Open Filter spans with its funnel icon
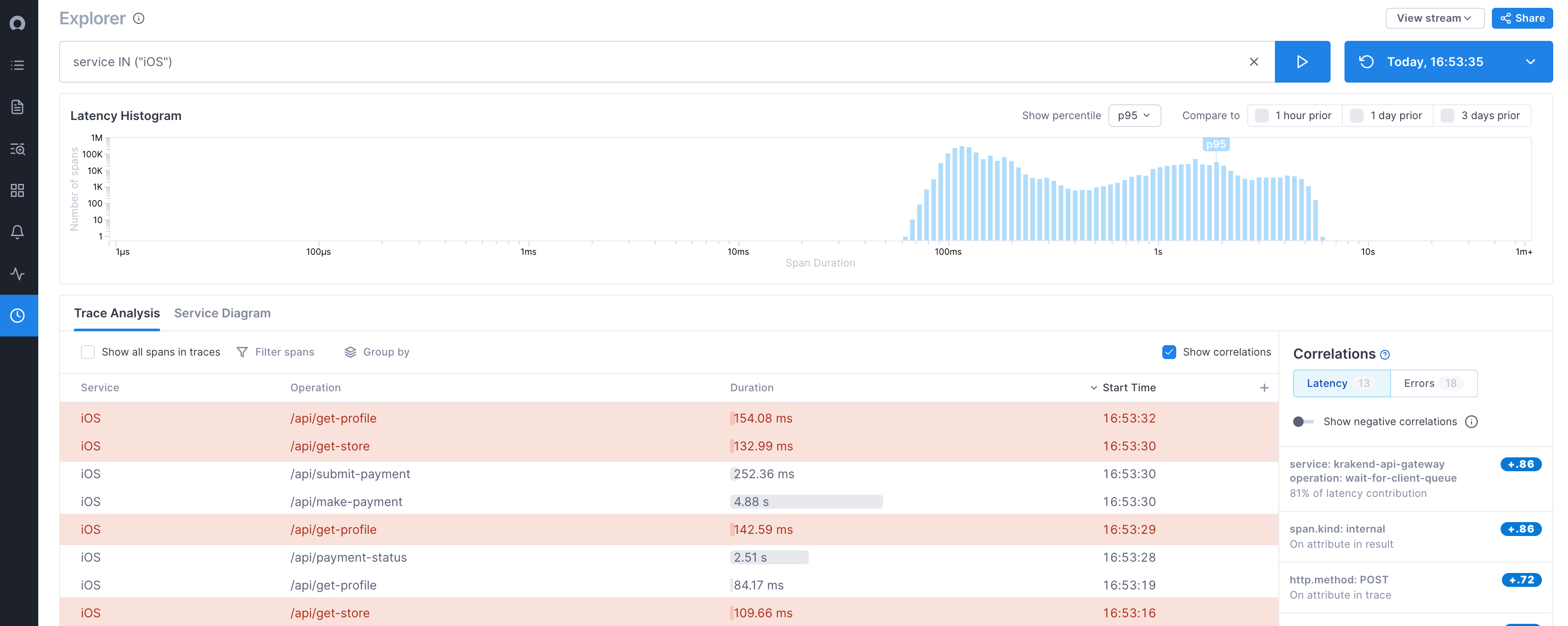The image size is (1568, 626). pos(276,352)
